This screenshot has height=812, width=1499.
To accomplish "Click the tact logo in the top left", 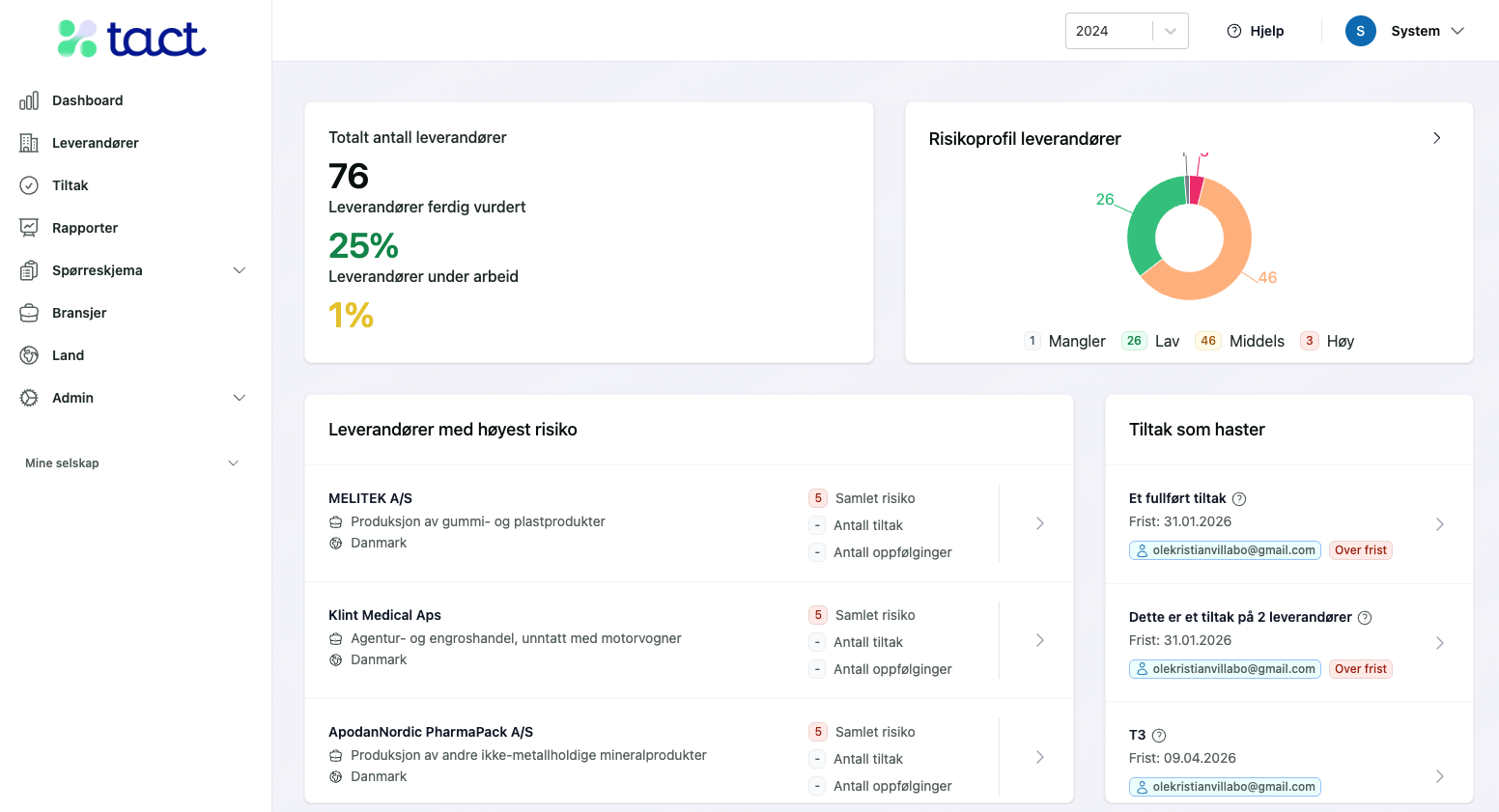I will point(130,38).
